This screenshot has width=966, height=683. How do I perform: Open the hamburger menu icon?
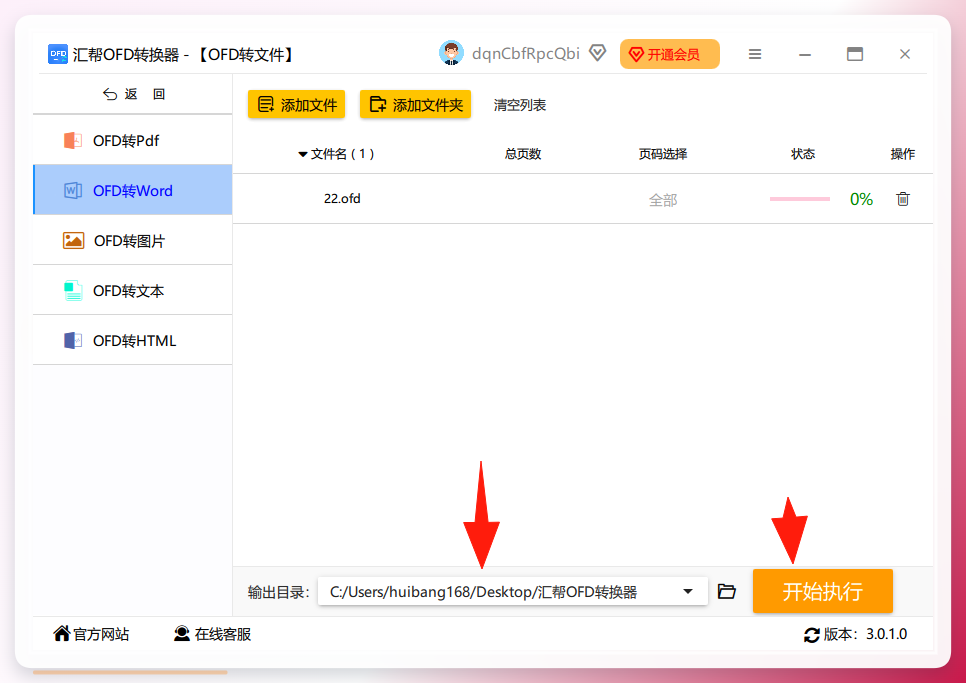(755, 54)
